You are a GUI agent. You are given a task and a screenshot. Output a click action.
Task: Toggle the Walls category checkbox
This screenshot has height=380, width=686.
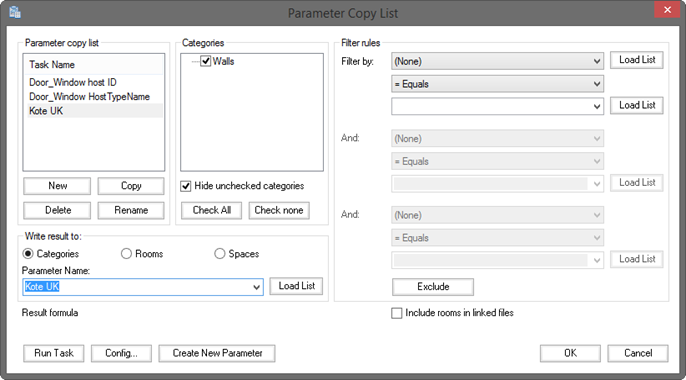(206, 61)
